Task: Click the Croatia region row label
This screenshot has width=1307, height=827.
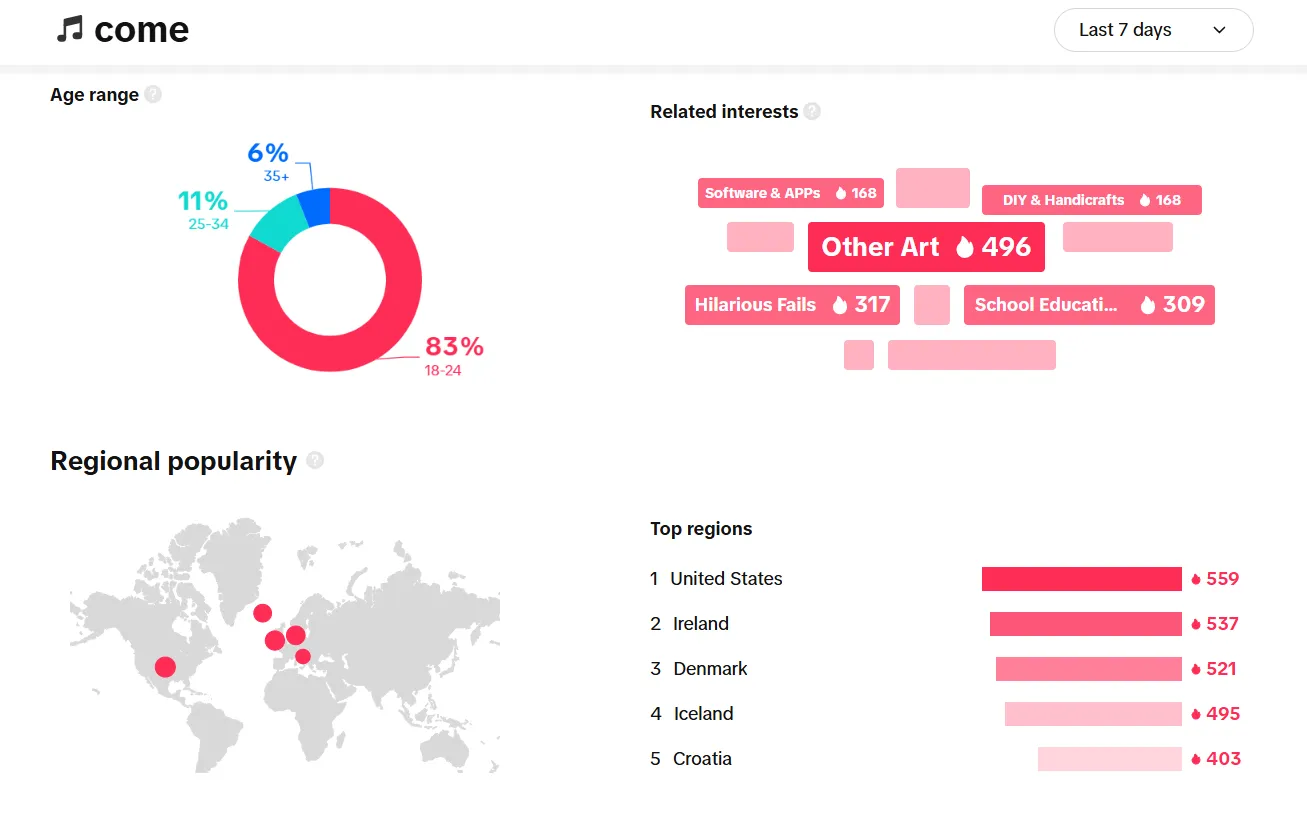Action: click(x=702, y=759)
